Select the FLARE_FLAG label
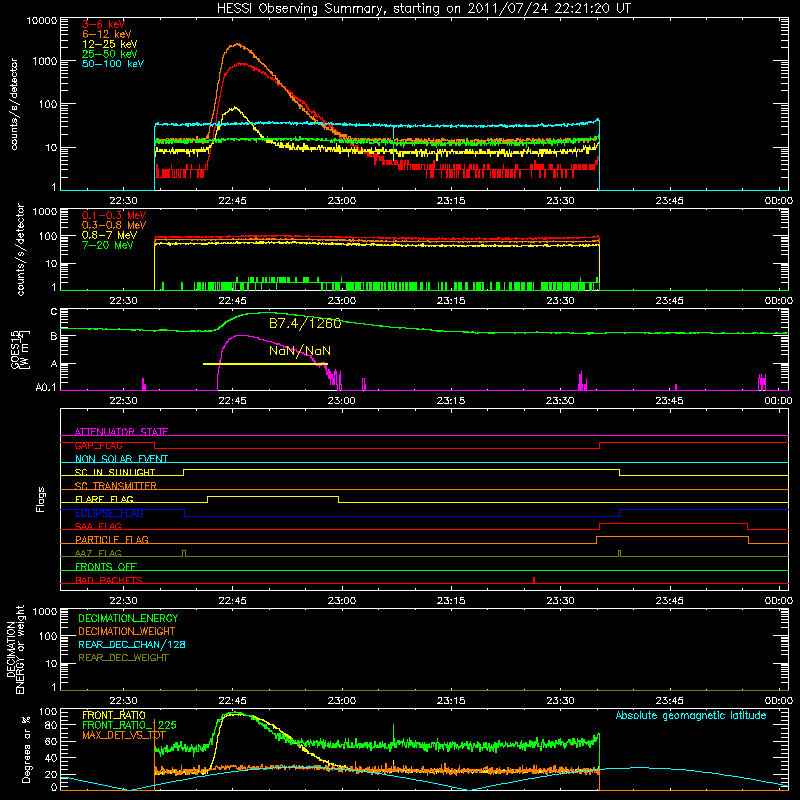Image resolution: width=800 pixels, height=800 pixels. point(104,499)
